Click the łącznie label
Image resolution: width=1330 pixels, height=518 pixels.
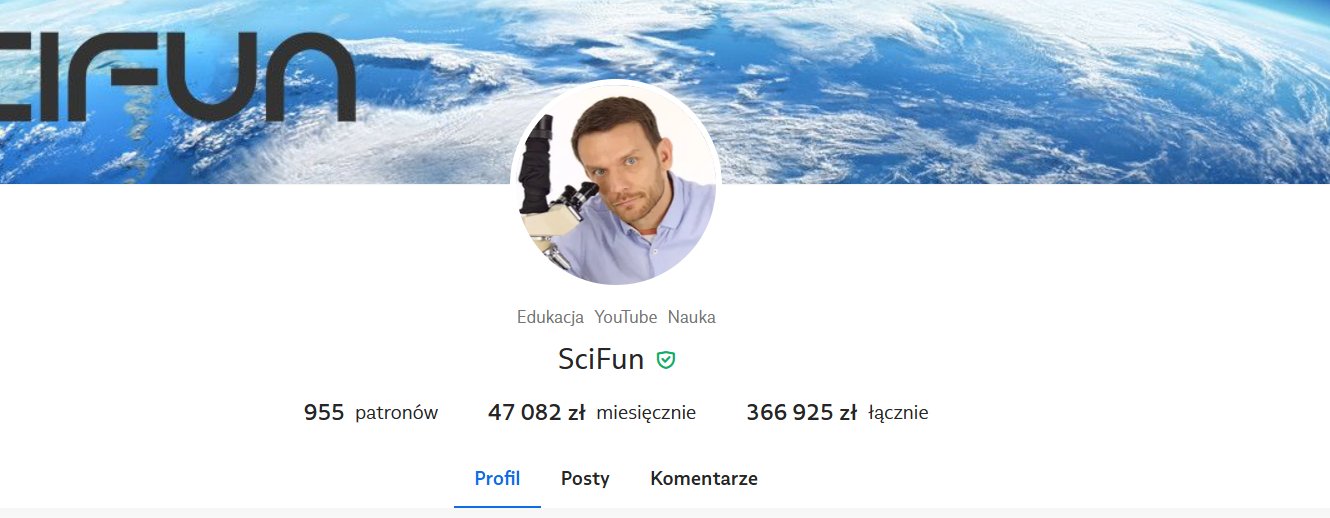pyautogui.click(x=898, y=413)
